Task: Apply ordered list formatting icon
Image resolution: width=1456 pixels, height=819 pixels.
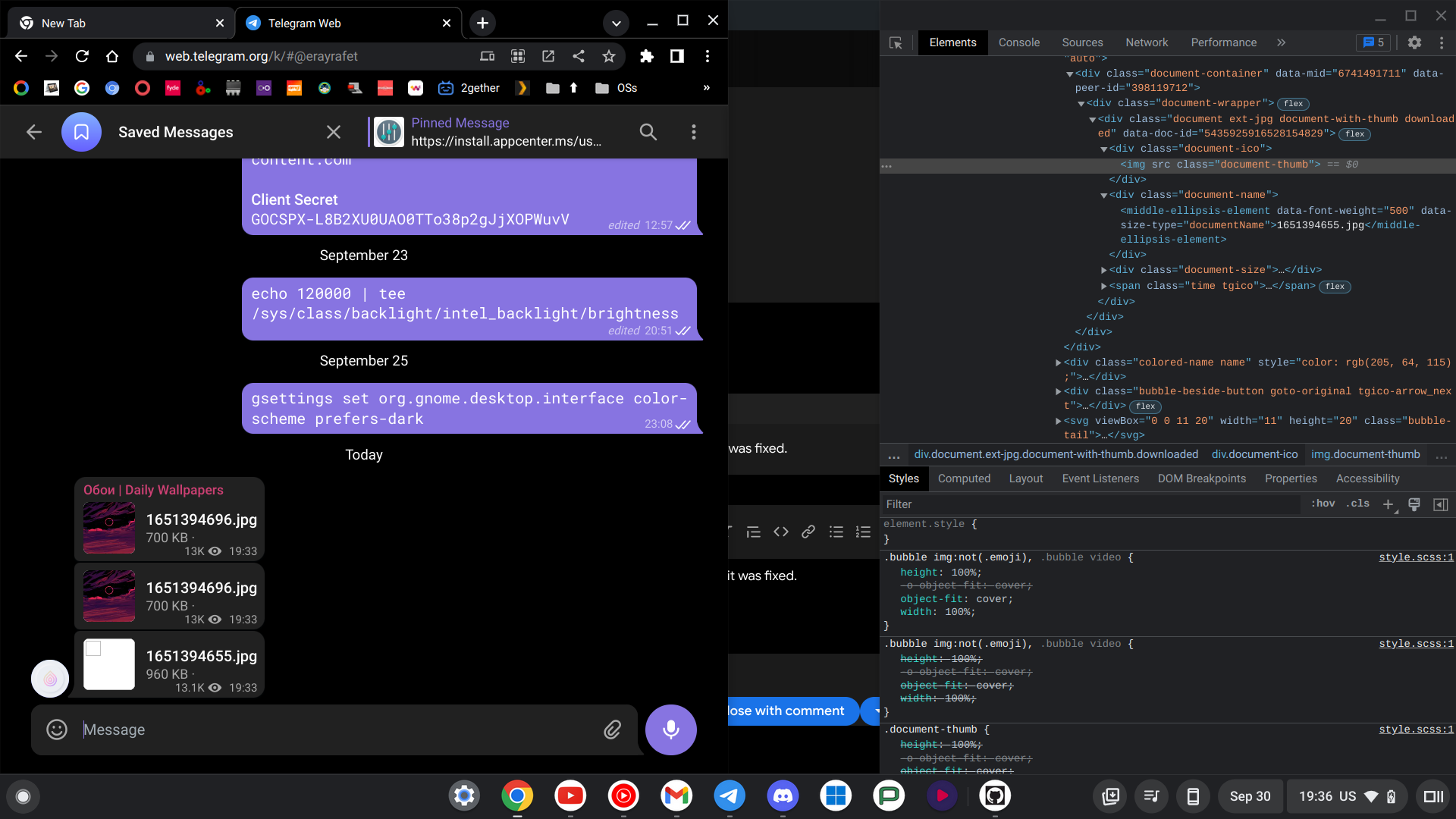Action: (863, 532)
